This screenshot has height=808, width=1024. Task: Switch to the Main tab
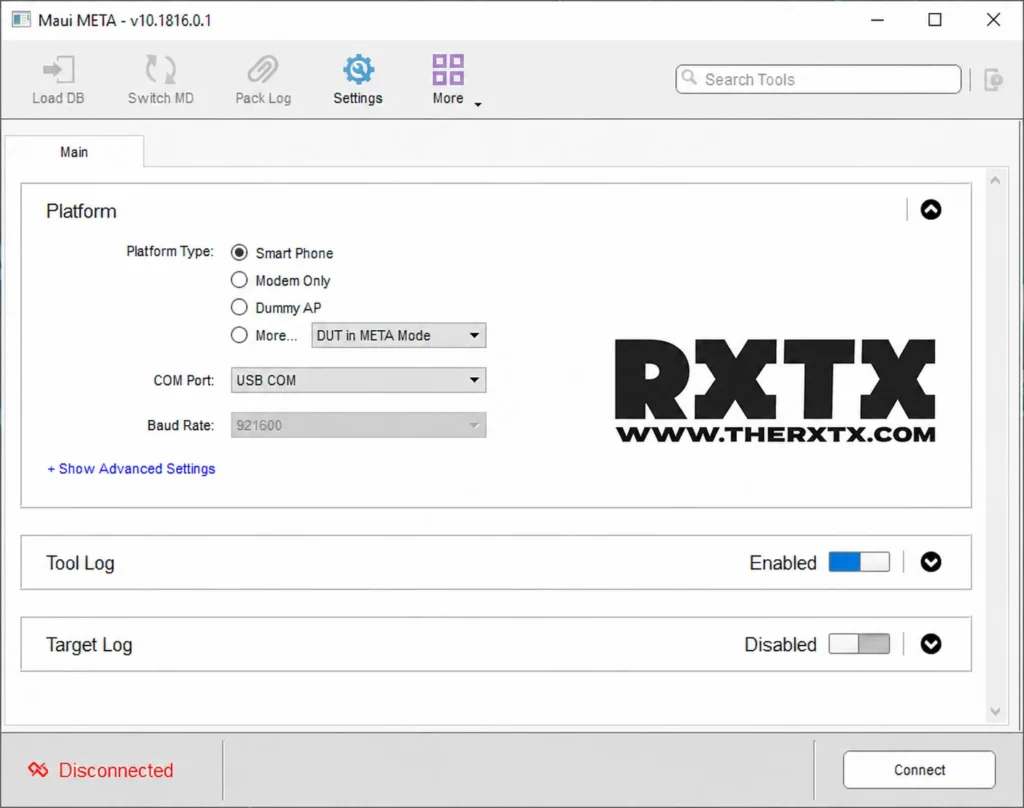(74, 152)
